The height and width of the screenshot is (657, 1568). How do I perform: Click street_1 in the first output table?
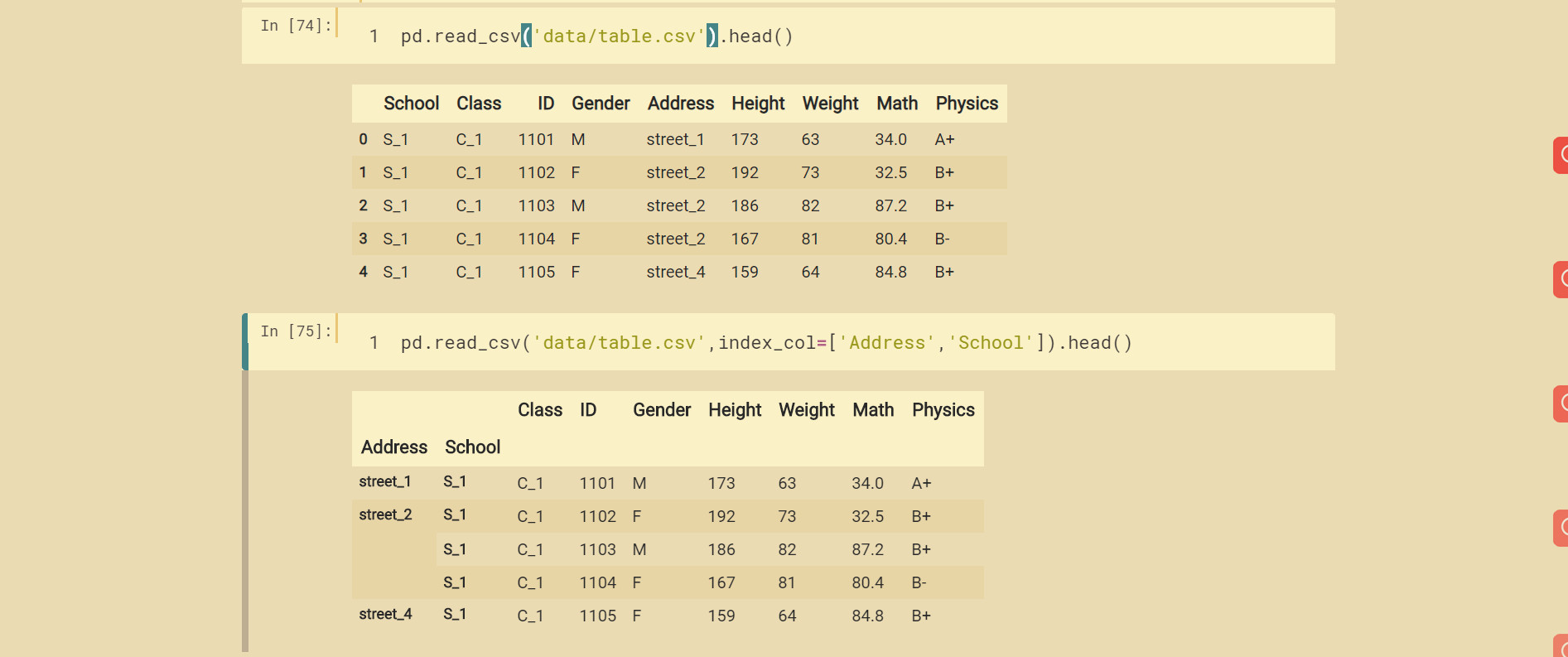[675, 139]
